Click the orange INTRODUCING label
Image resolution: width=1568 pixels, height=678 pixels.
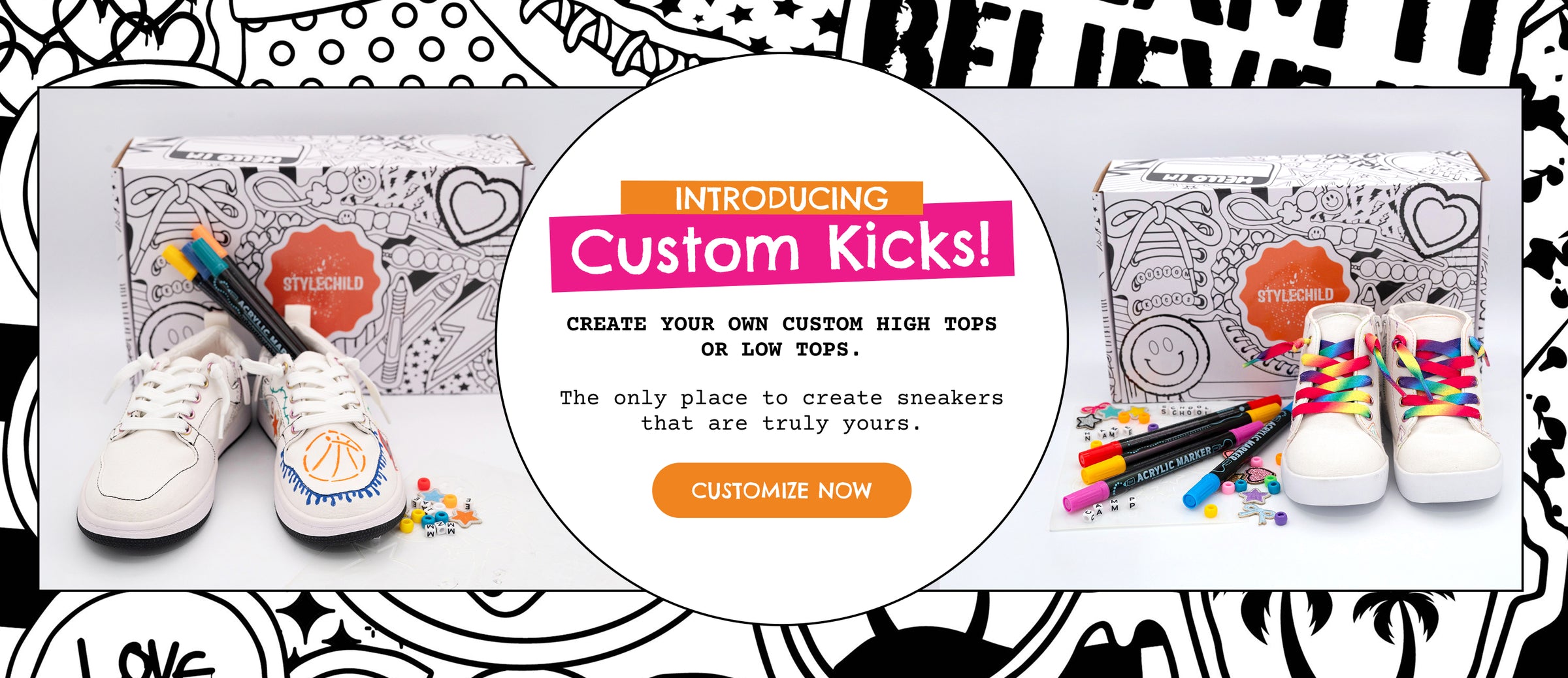[772, 198]
